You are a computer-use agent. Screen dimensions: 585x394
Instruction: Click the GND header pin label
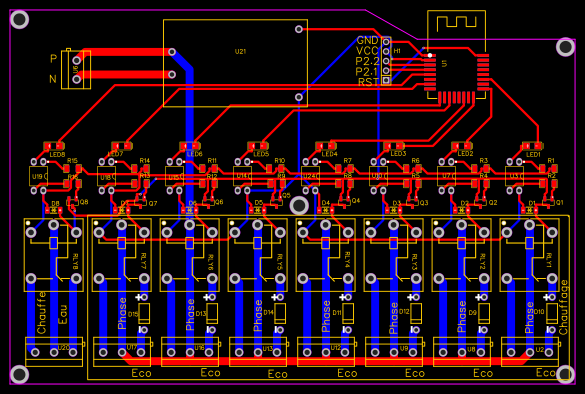coord(367,40)
